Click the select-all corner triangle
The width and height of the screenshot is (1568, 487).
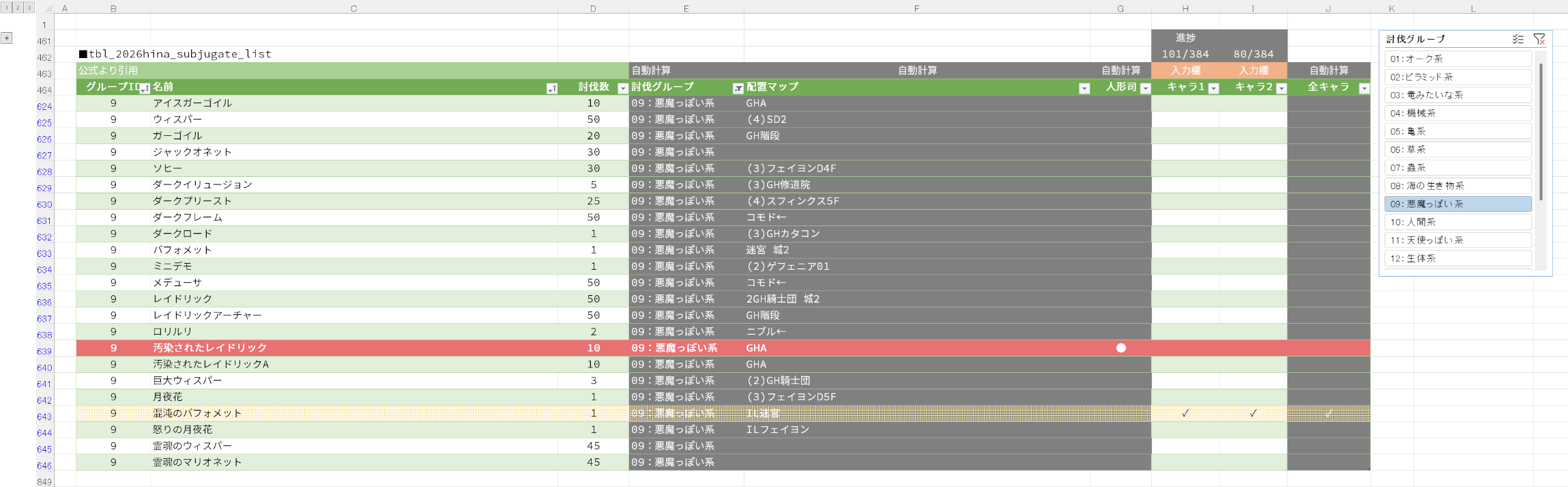pos(47,8)
